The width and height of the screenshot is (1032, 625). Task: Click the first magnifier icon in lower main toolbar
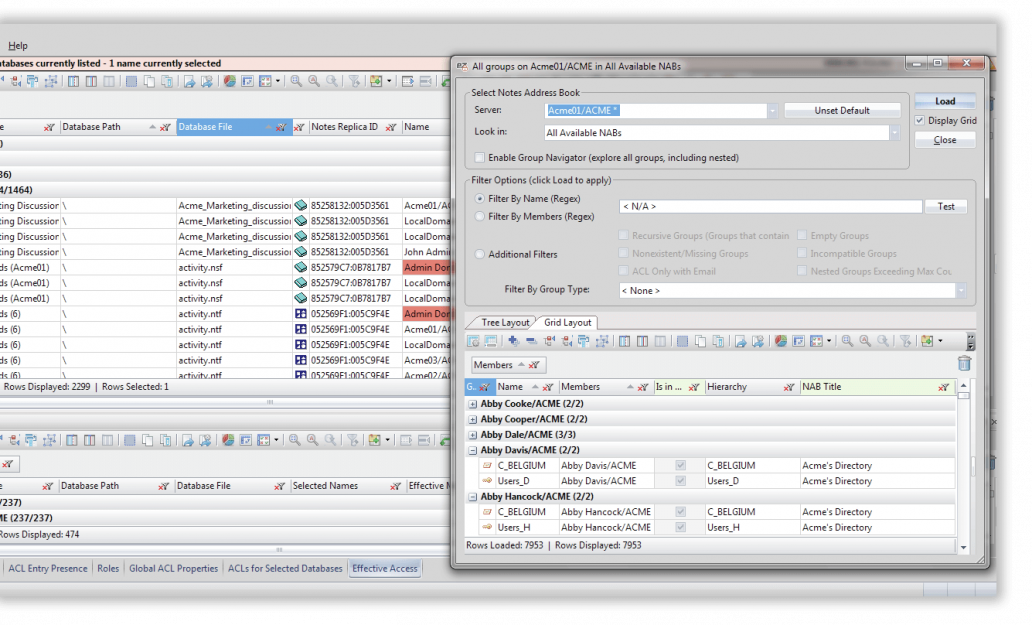tap(295, 439)
